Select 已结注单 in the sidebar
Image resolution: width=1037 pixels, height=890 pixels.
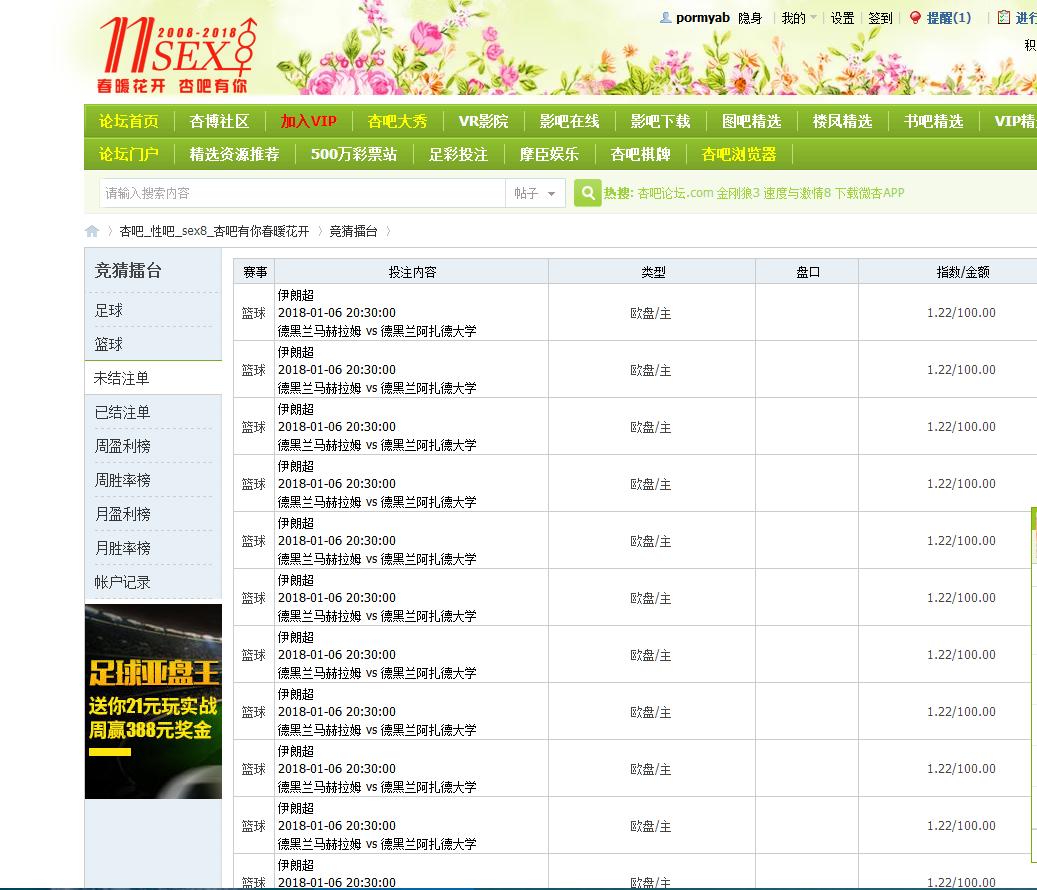pyautogui.click(x=122, y=412)
